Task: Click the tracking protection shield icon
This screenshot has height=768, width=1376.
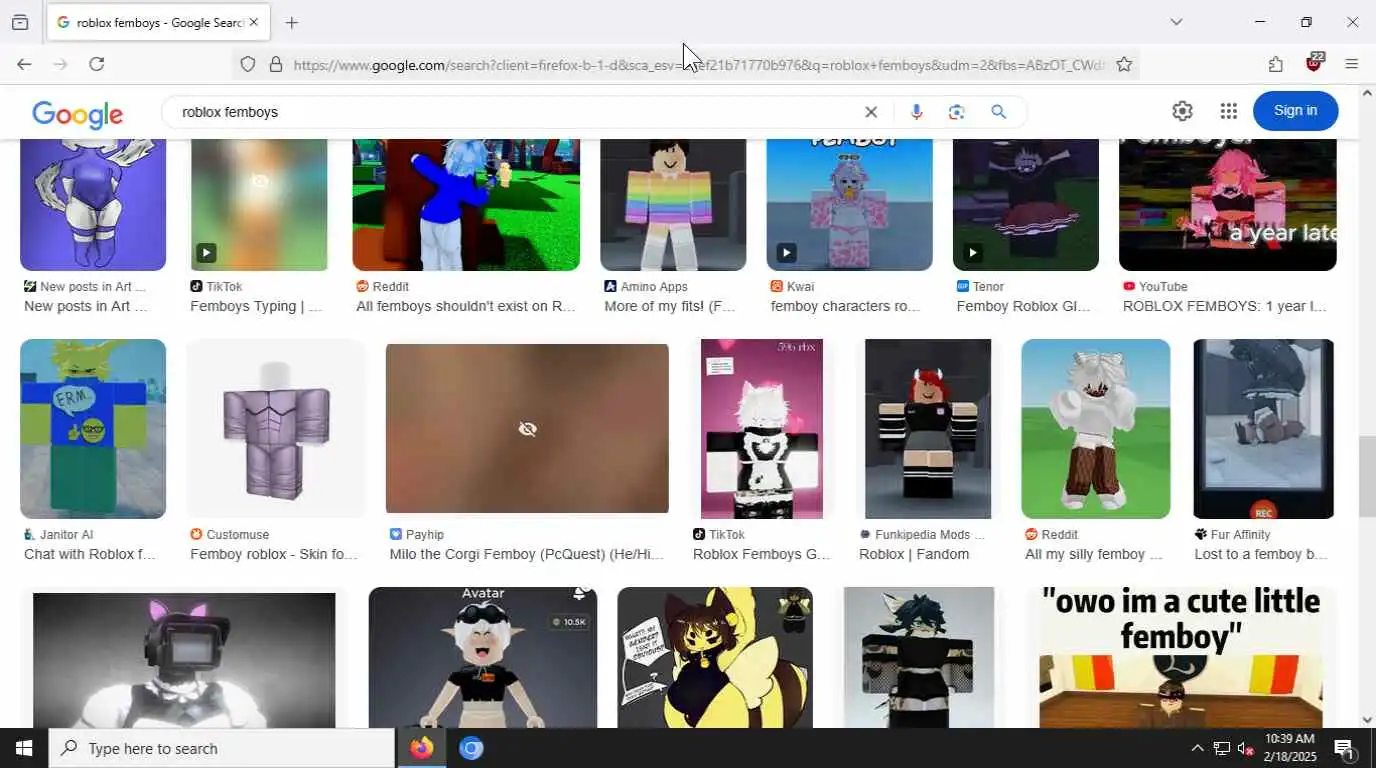Action: [x=247, y=65]
